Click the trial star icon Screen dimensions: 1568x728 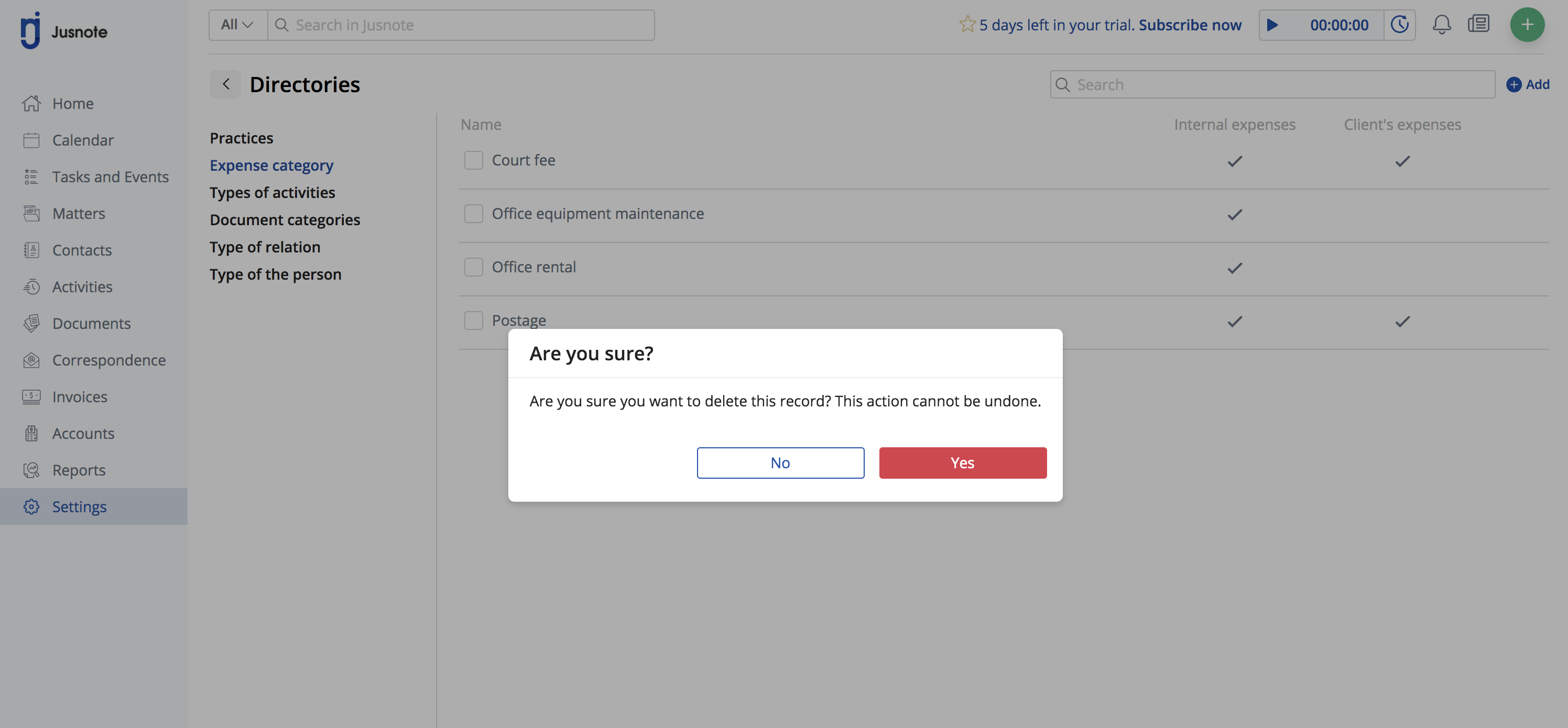[x=967, y=24]
